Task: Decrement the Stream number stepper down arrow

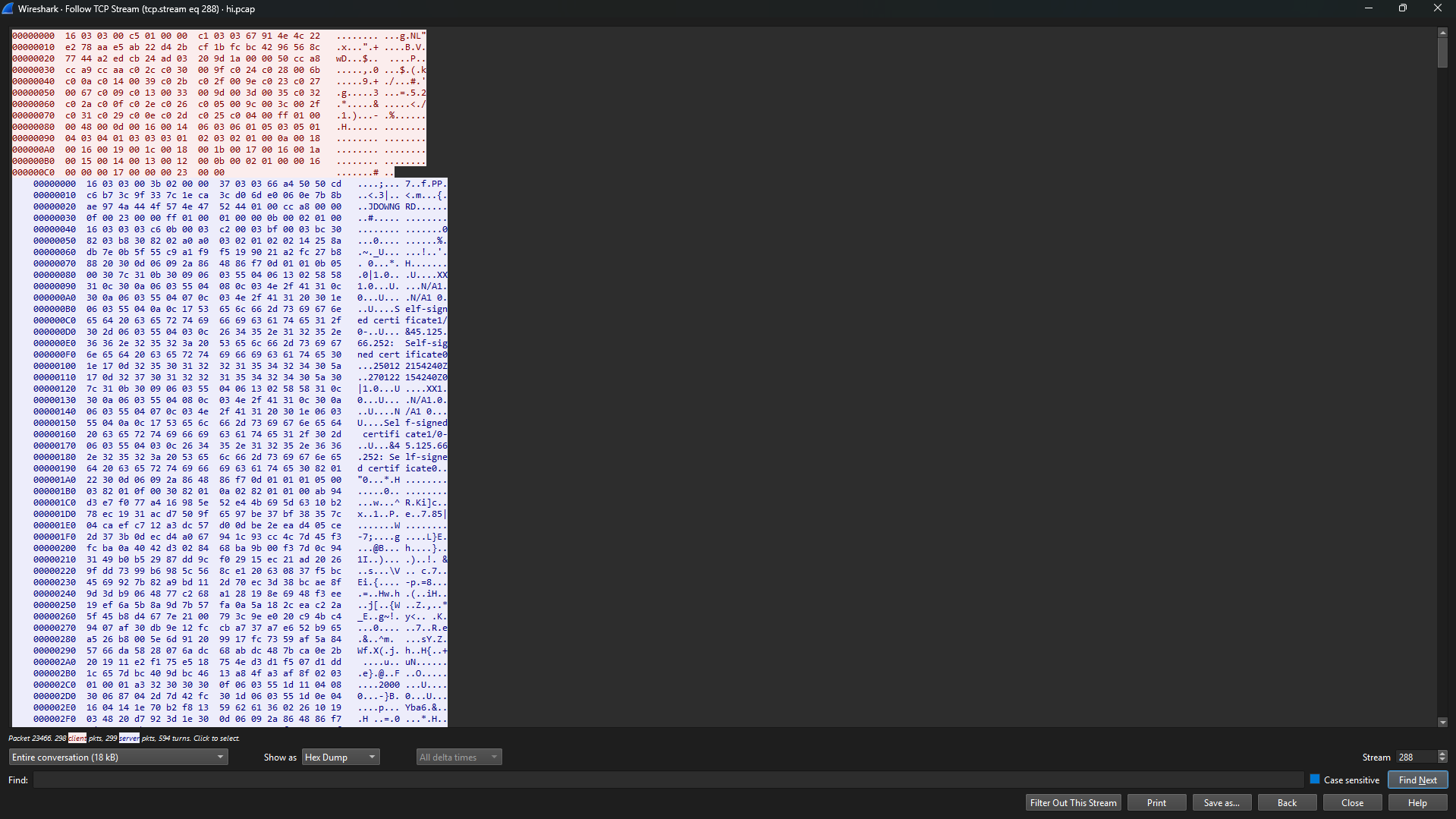Action: 1442,761
